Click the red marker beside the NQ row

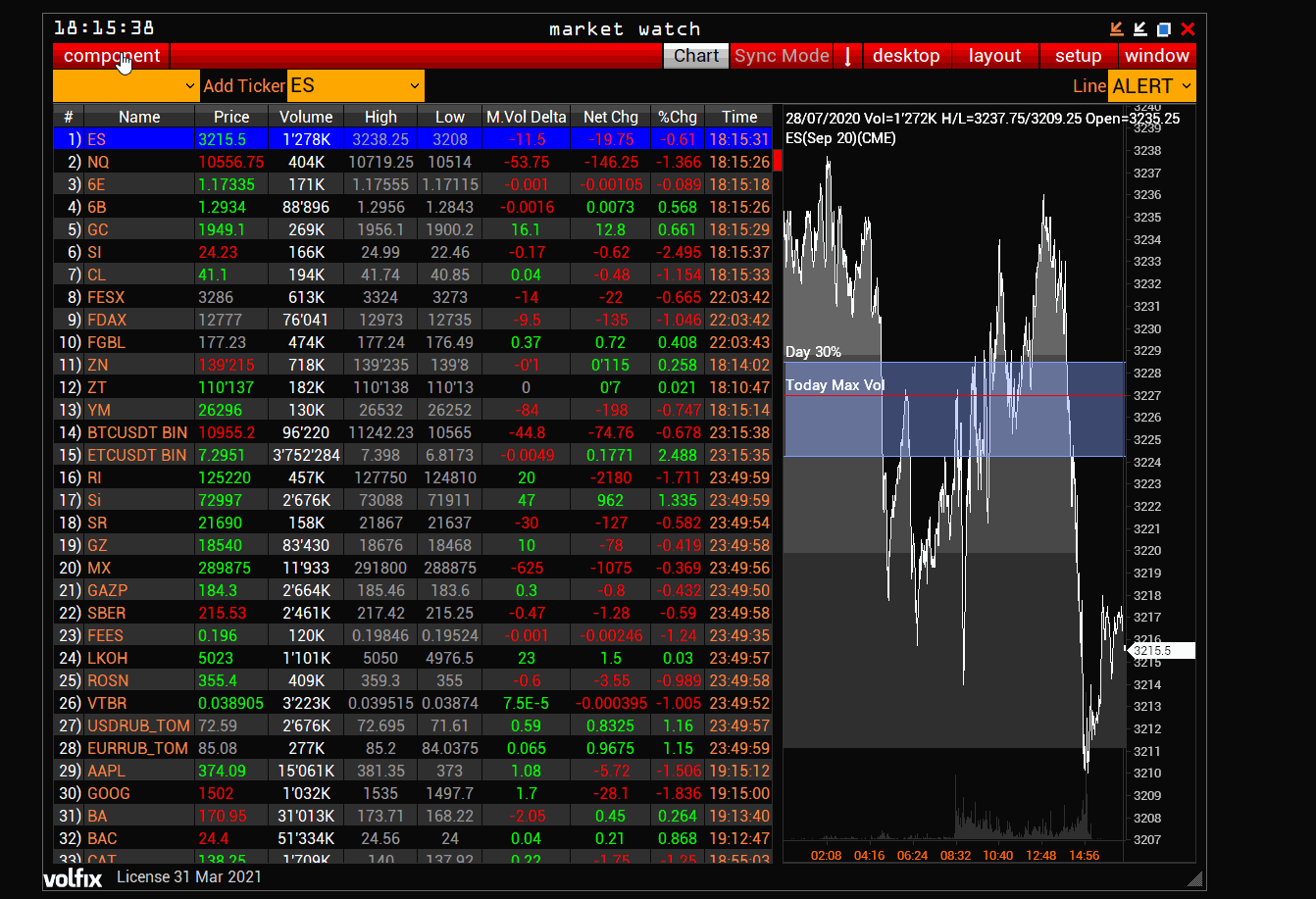point(779,161)
